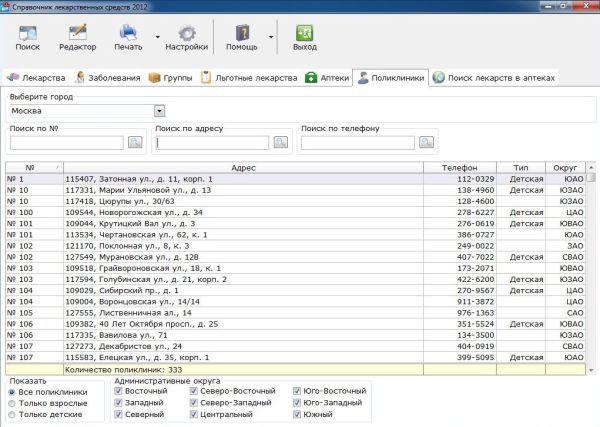The width and height of the screenshot is (600, 427).
Task: Click the table scrollbar down arrow
Action: point(591,370)
